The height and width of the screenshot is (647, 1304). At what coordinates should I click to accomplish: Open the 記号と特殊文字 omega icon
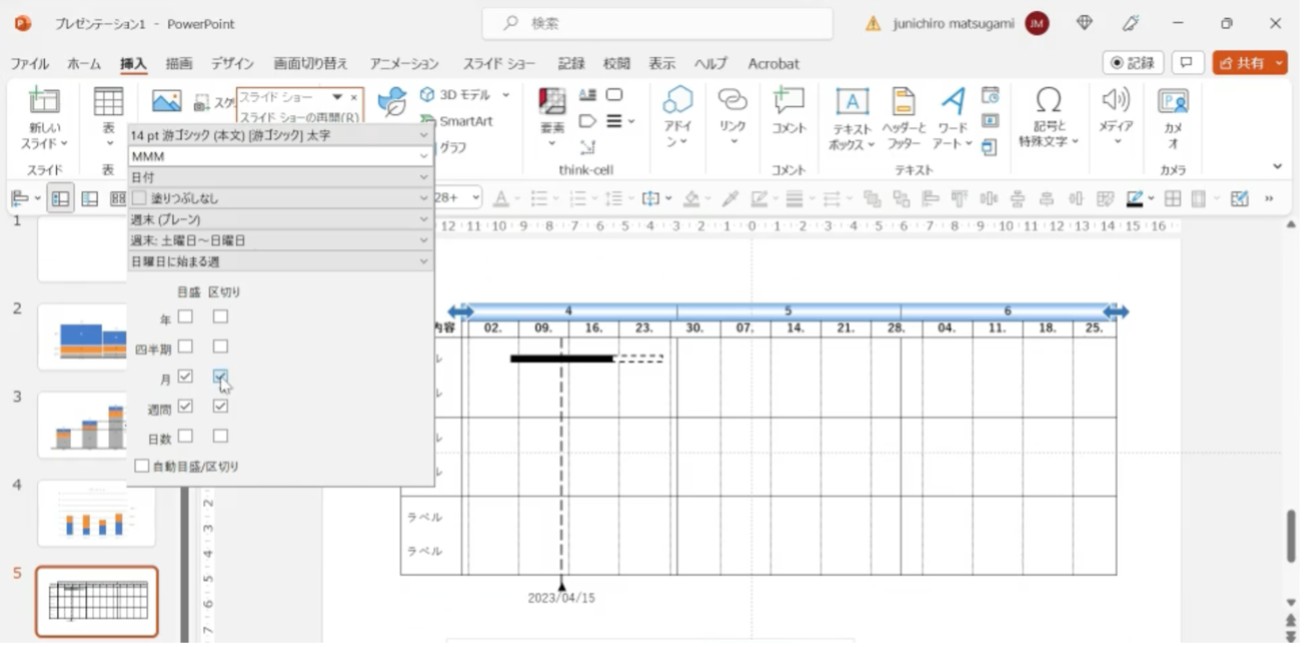coord(1048,100)
